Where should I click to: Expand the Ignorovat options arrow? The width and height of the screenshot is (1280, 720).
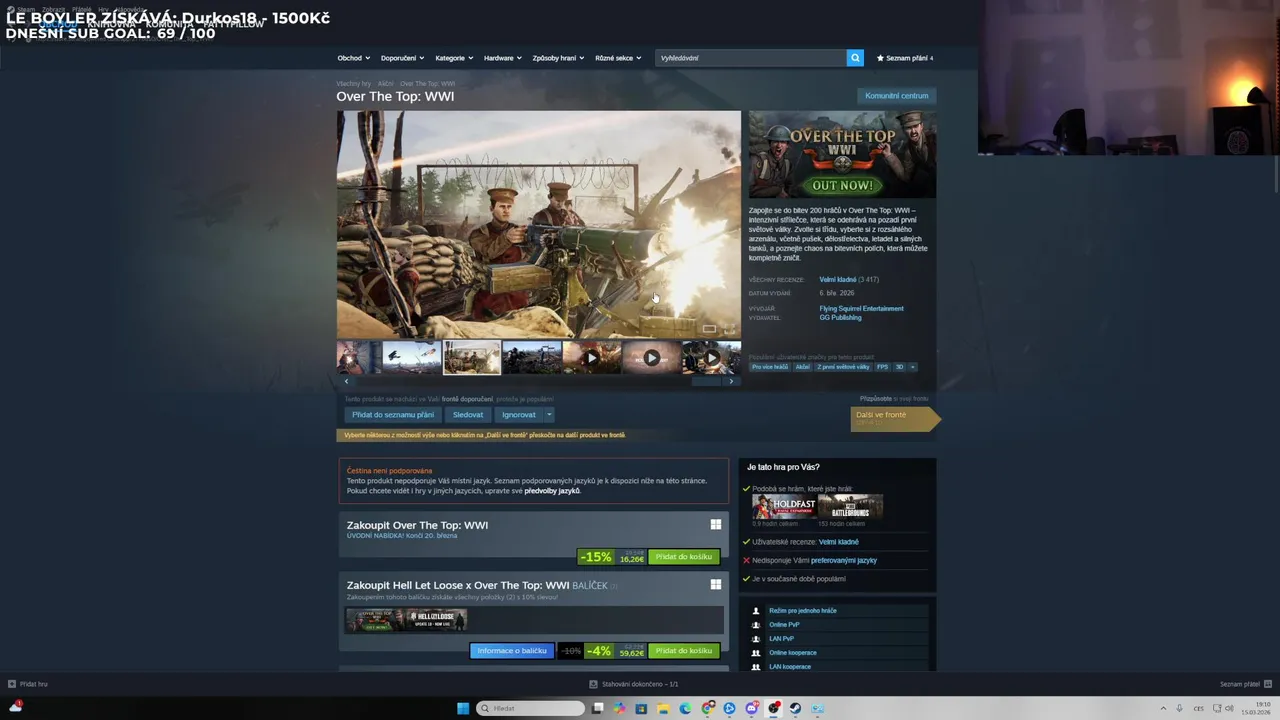coord(549,415)
